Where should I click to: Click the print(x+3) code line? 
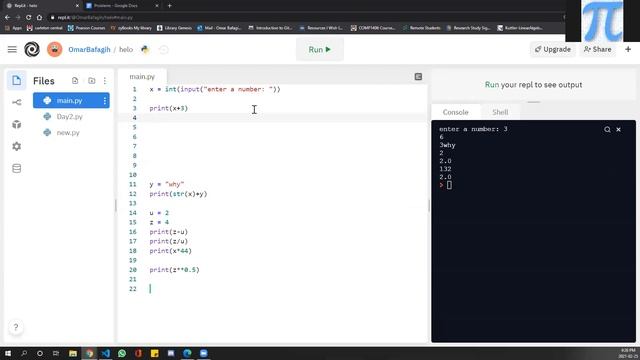pos(169,108)
